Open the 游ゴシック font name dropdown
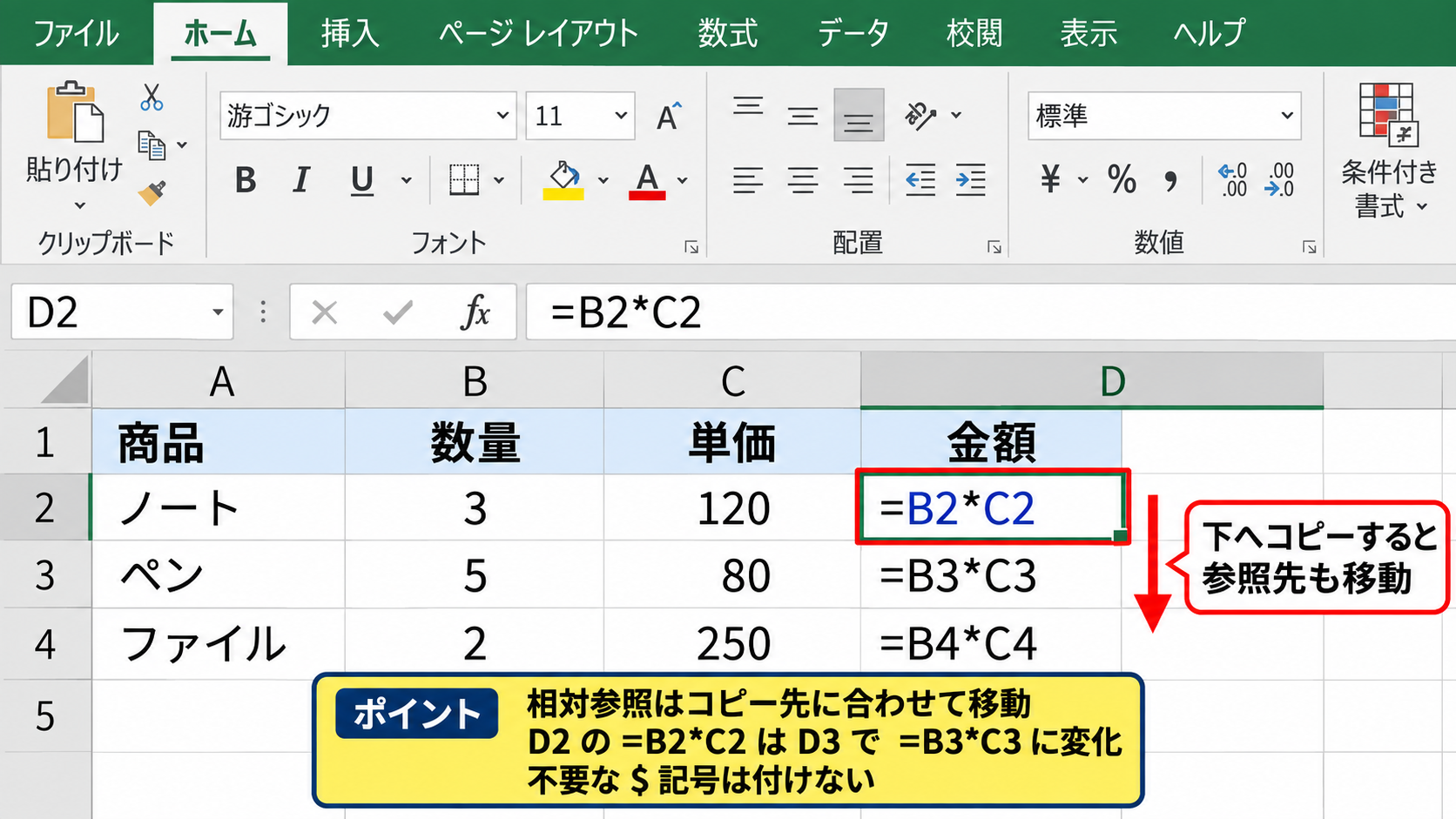Viewport: 1456px width, 819px height. (502, 116)
